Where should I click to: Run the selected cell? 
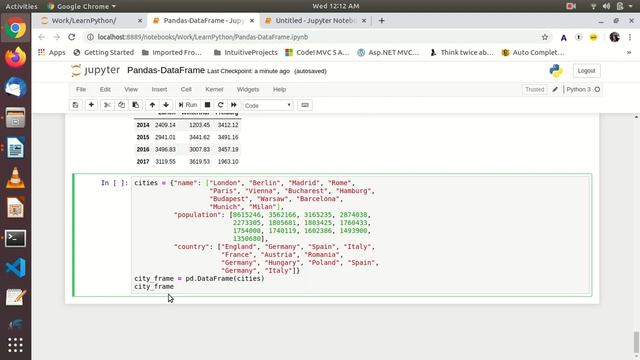pyautogui.click(x=188, y=105)
